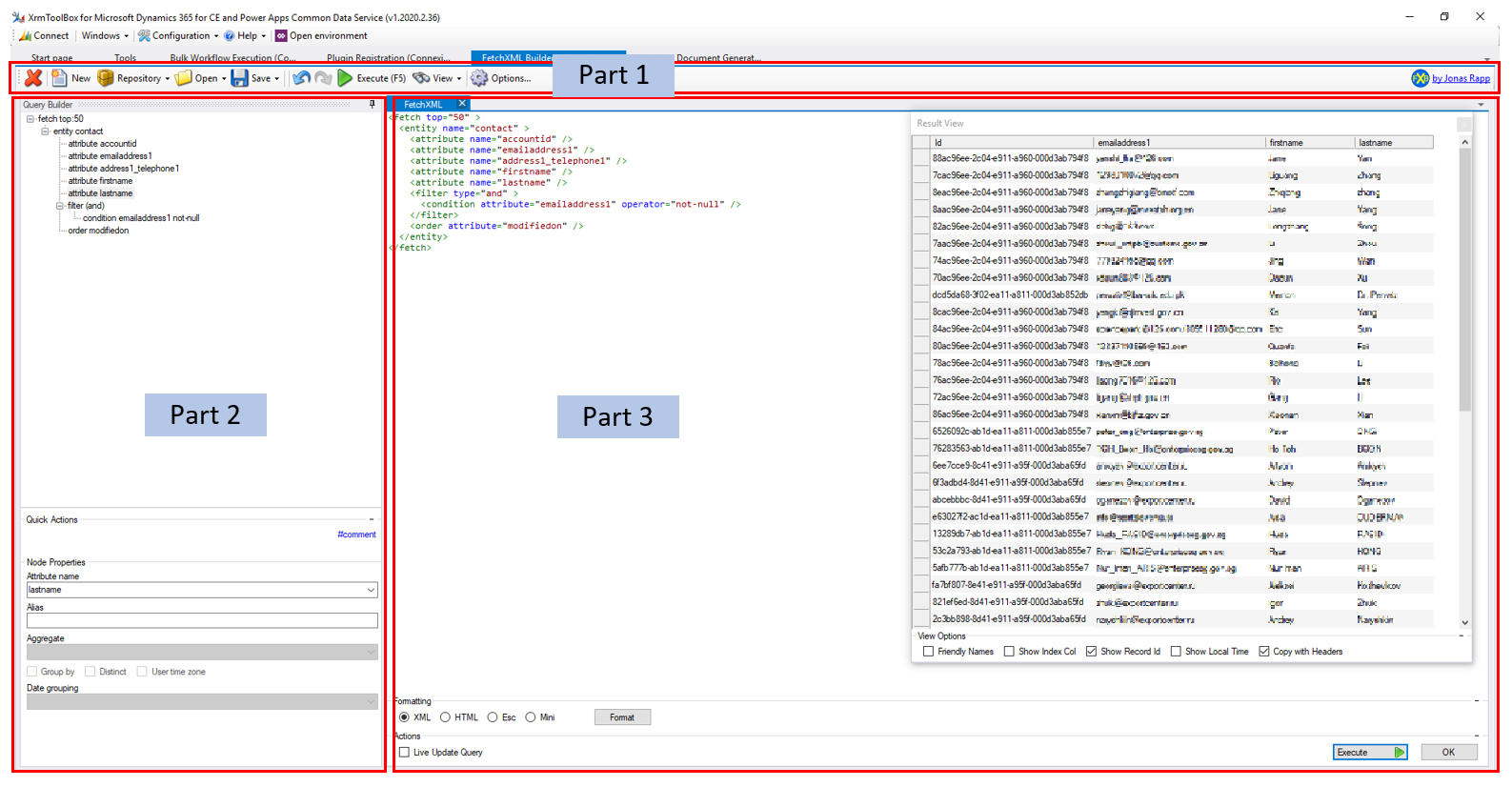Click the red X close tool icon

[x=33, y=78]
